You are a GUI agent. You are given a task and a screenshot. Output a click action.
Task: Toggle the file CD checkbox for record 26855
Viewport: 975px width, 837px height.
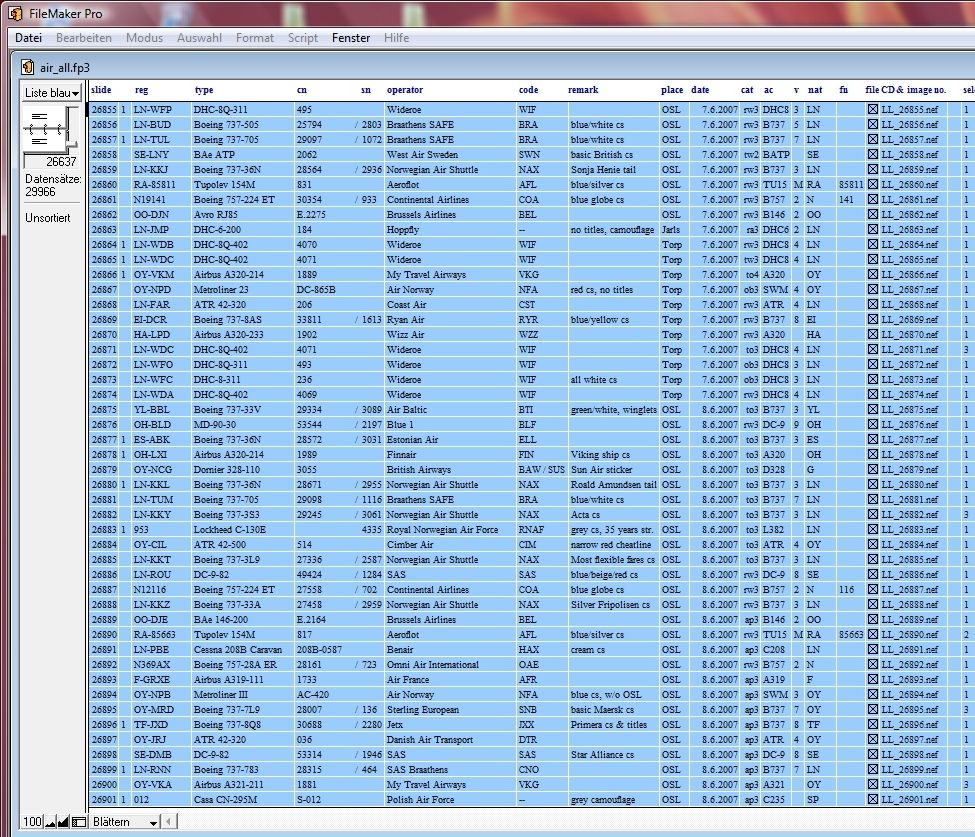coord(873,109)
